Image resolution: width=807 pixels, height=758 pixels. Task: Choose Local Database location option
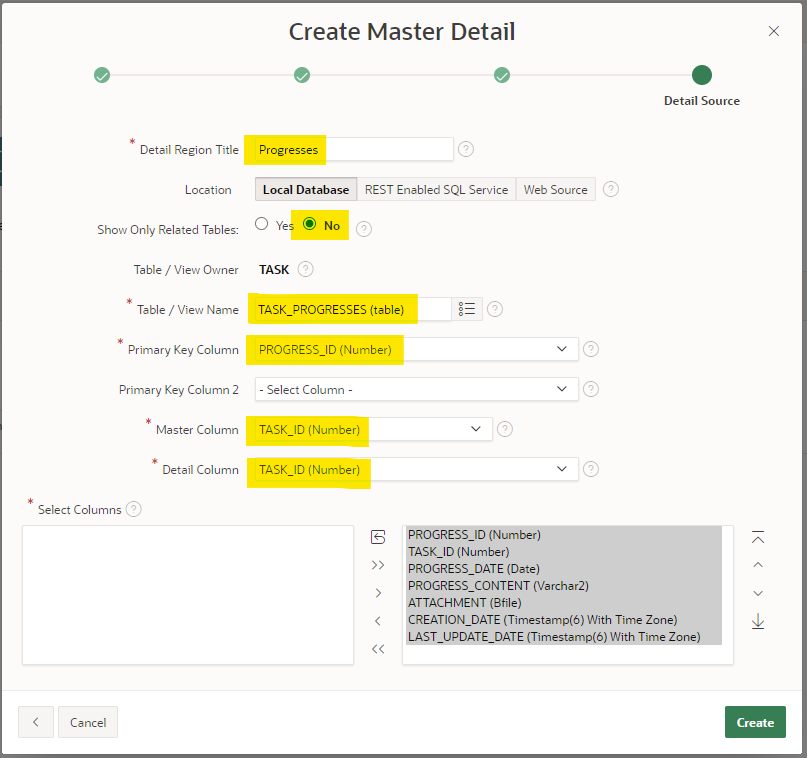pos(305,189)
